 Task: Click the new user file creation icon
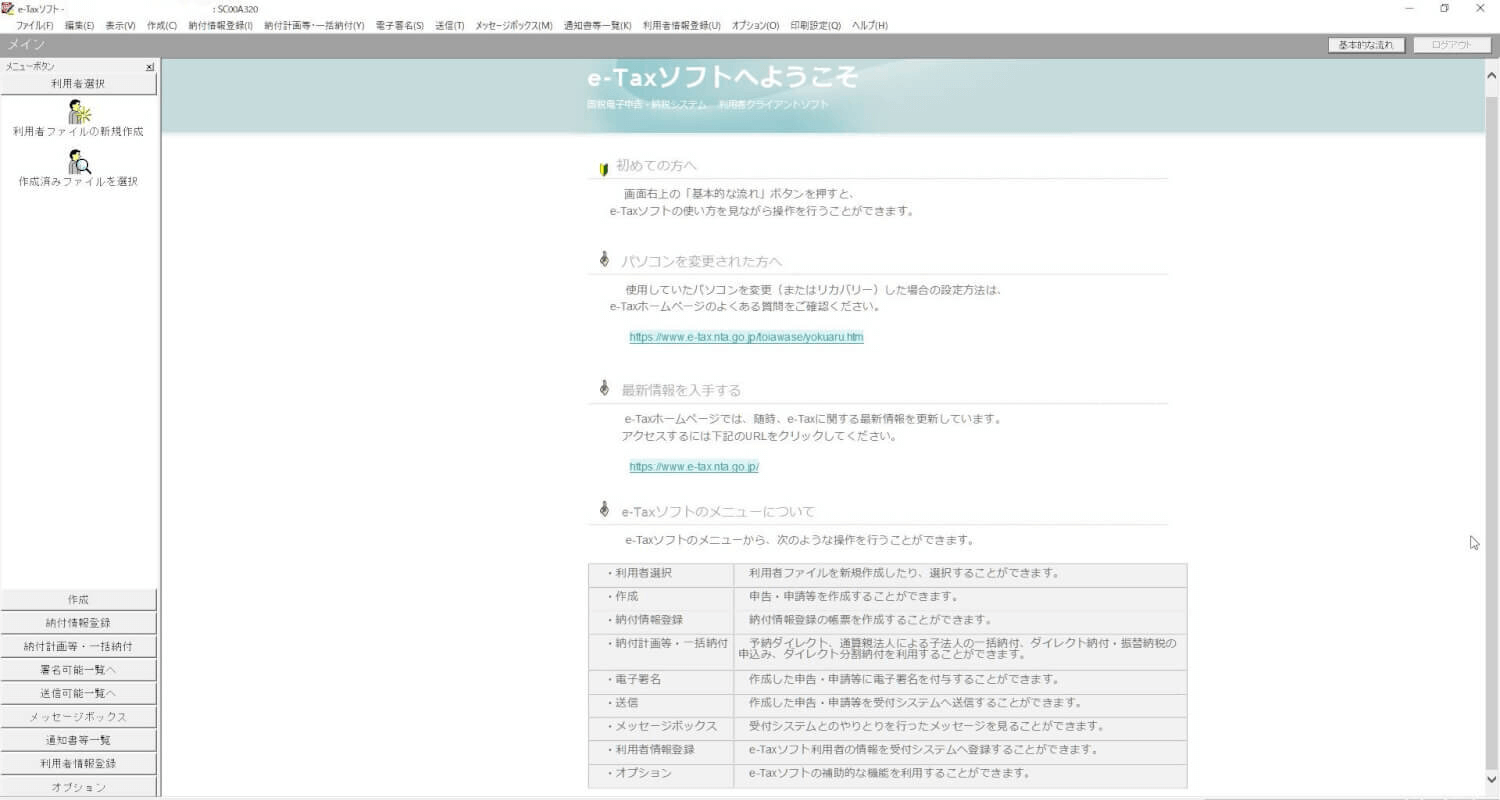click(x=79, y=113)
